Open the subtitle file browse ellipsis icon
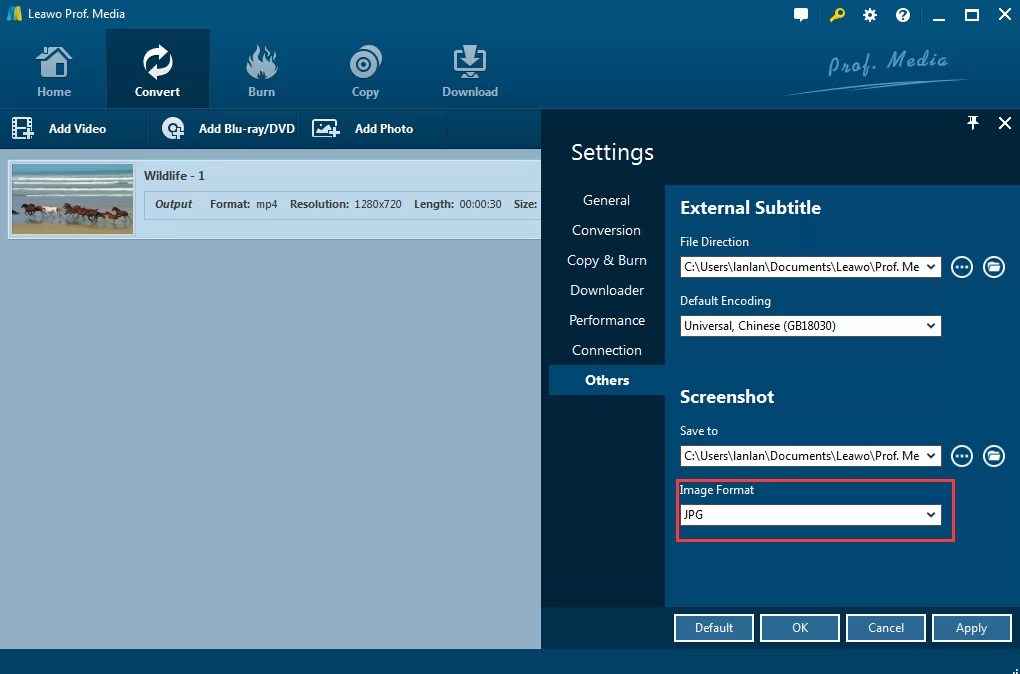 [961, 267]
